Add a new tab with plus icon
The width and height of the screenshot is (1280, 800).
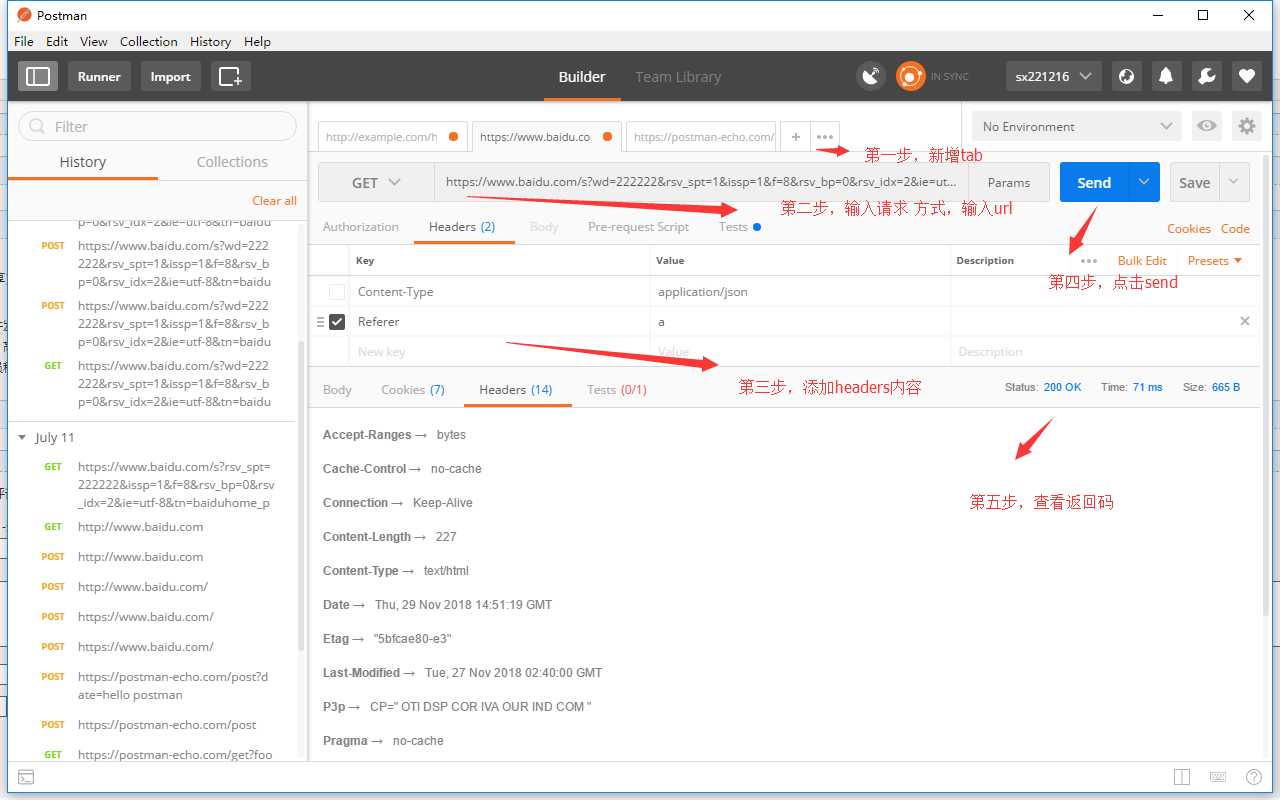[x=795, y=137]
